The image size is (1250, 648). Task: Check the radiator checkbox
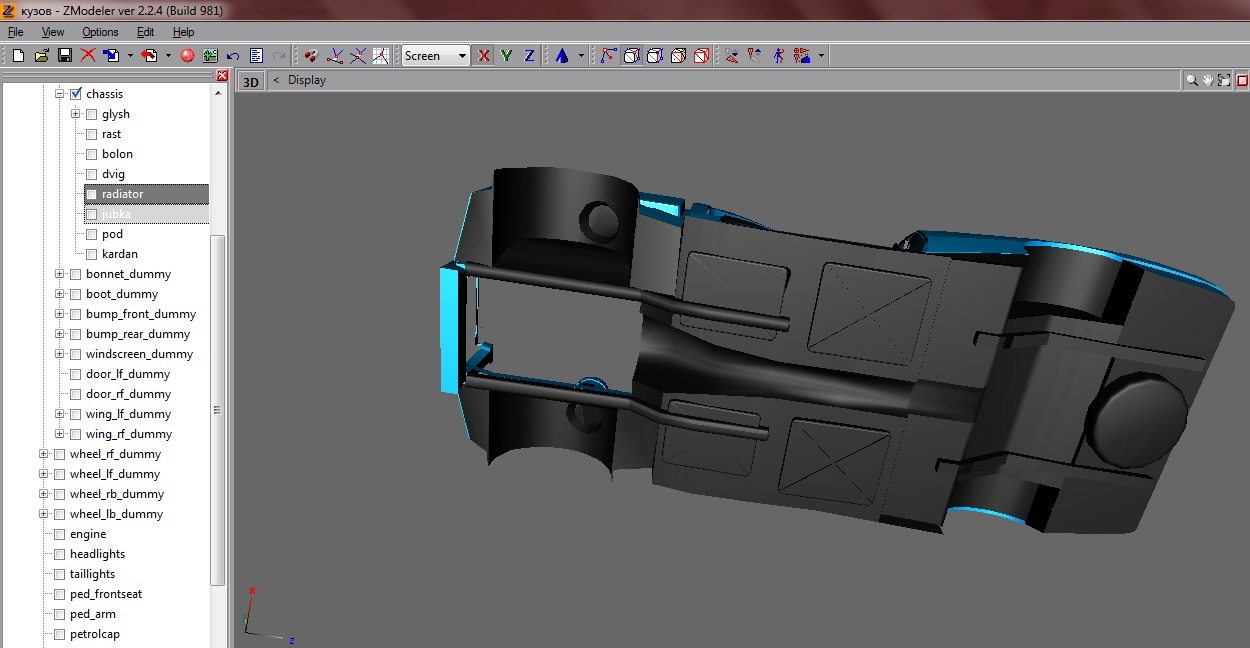tap(92, 194)
